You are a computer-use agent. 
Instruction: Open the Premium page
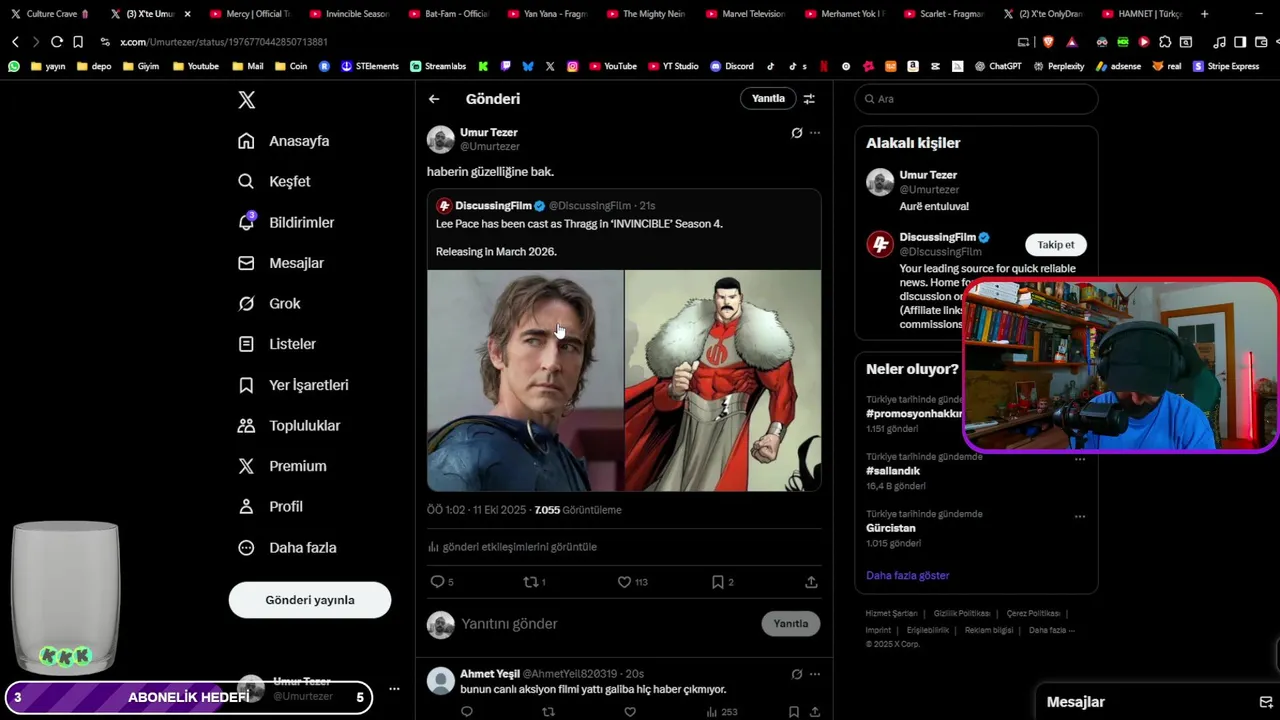click(282, 466)
